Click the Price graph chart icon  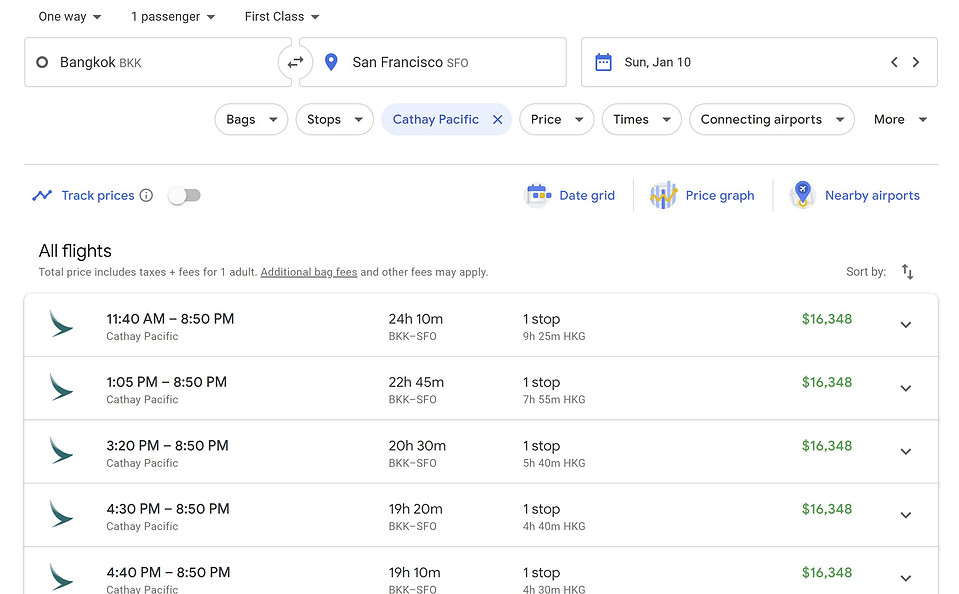[x=664, y=196]
